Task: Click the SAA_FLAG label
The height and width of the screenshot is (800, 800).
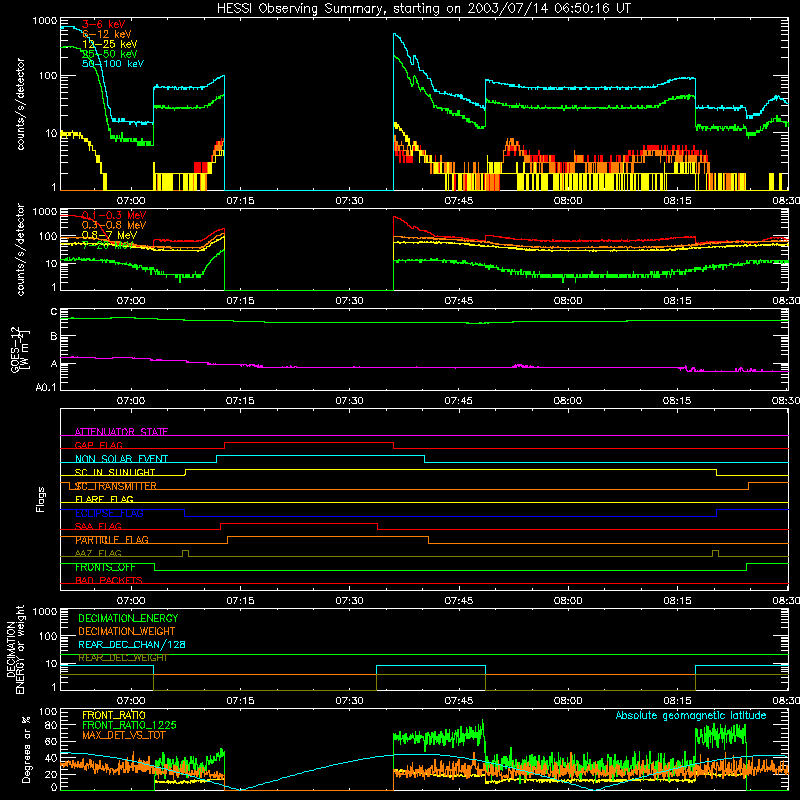Action: tap(98, 527)
